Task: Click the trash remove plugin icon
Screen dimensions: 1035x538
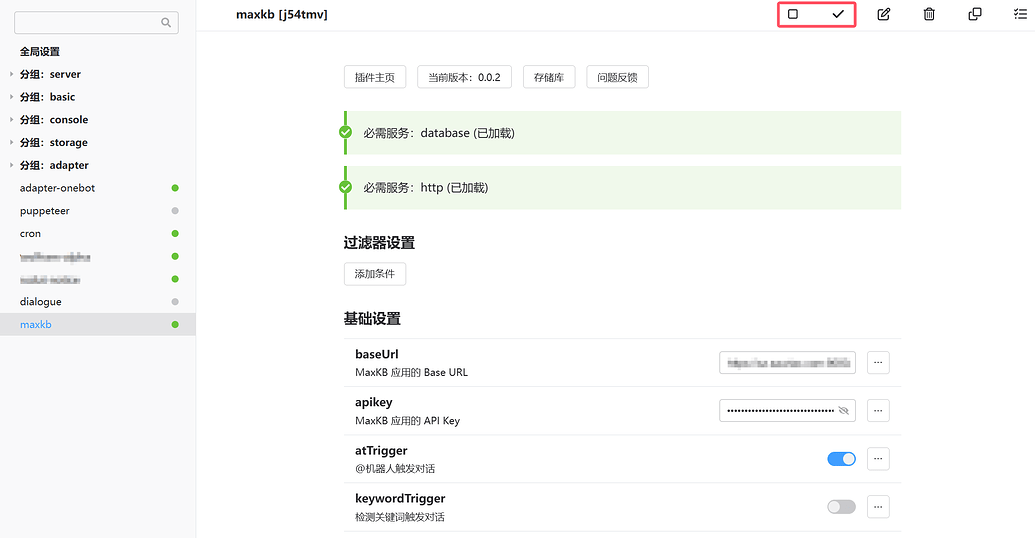Action: coord(929,14)
